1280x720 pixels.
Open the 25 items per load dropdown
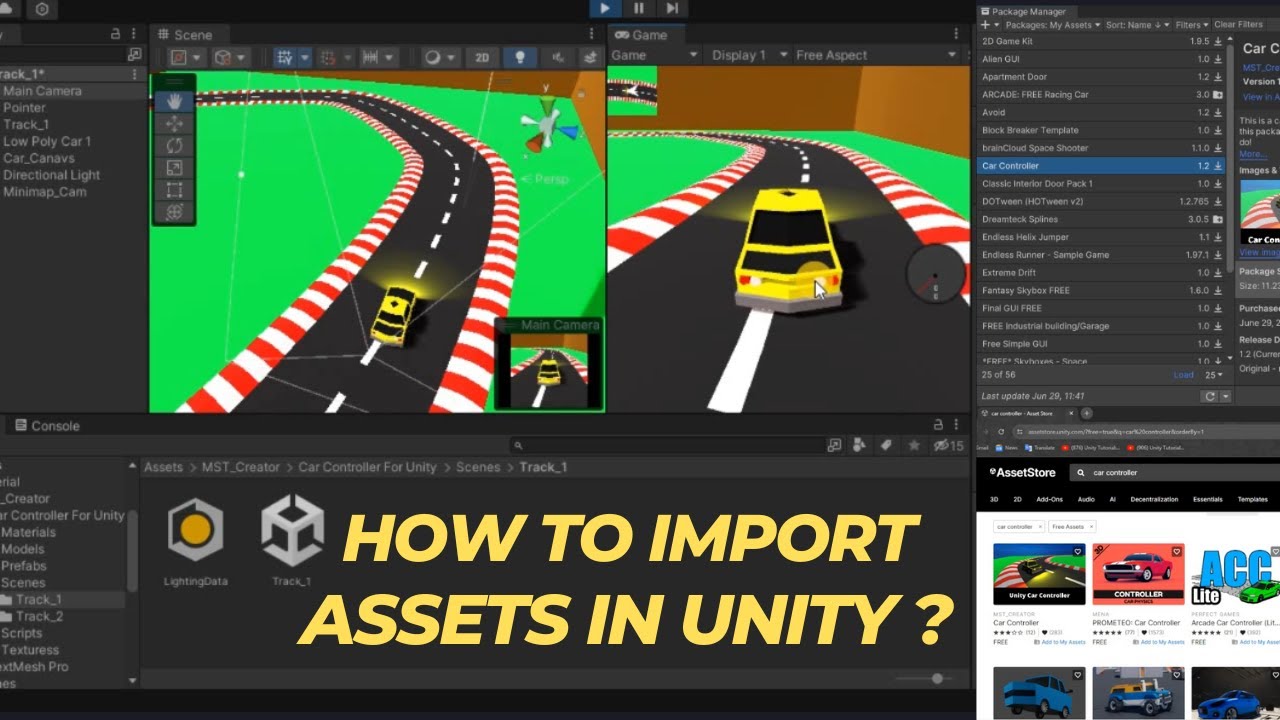(1213, 375)
